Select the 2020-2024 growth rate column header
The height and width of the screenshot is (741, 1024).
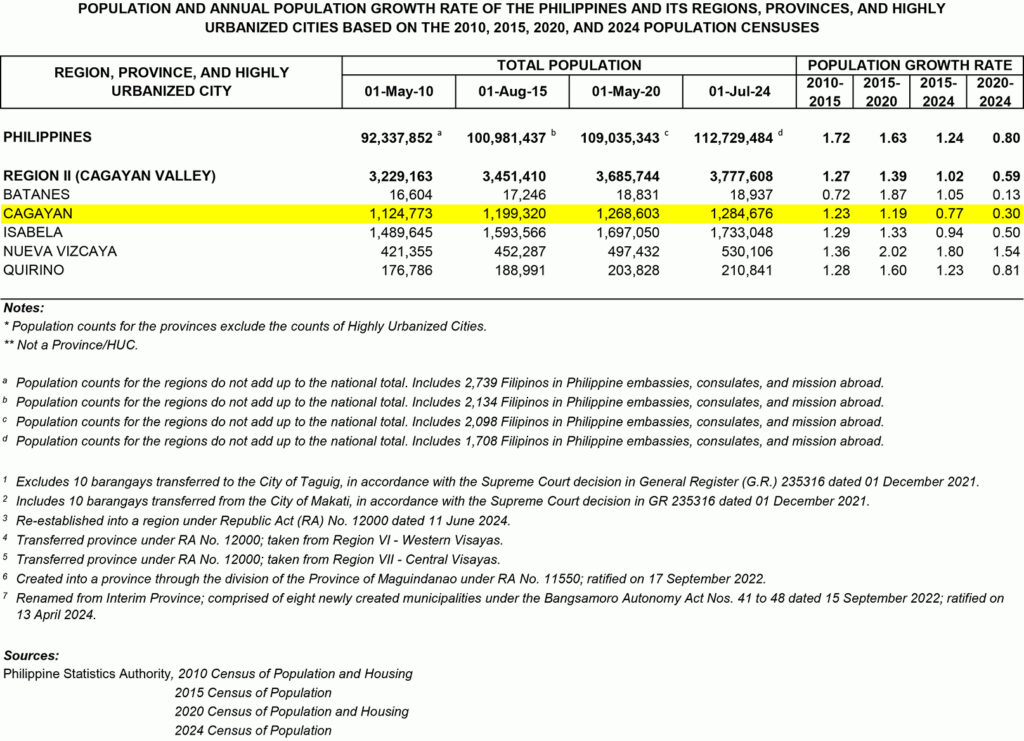click(x=995, y=91)
